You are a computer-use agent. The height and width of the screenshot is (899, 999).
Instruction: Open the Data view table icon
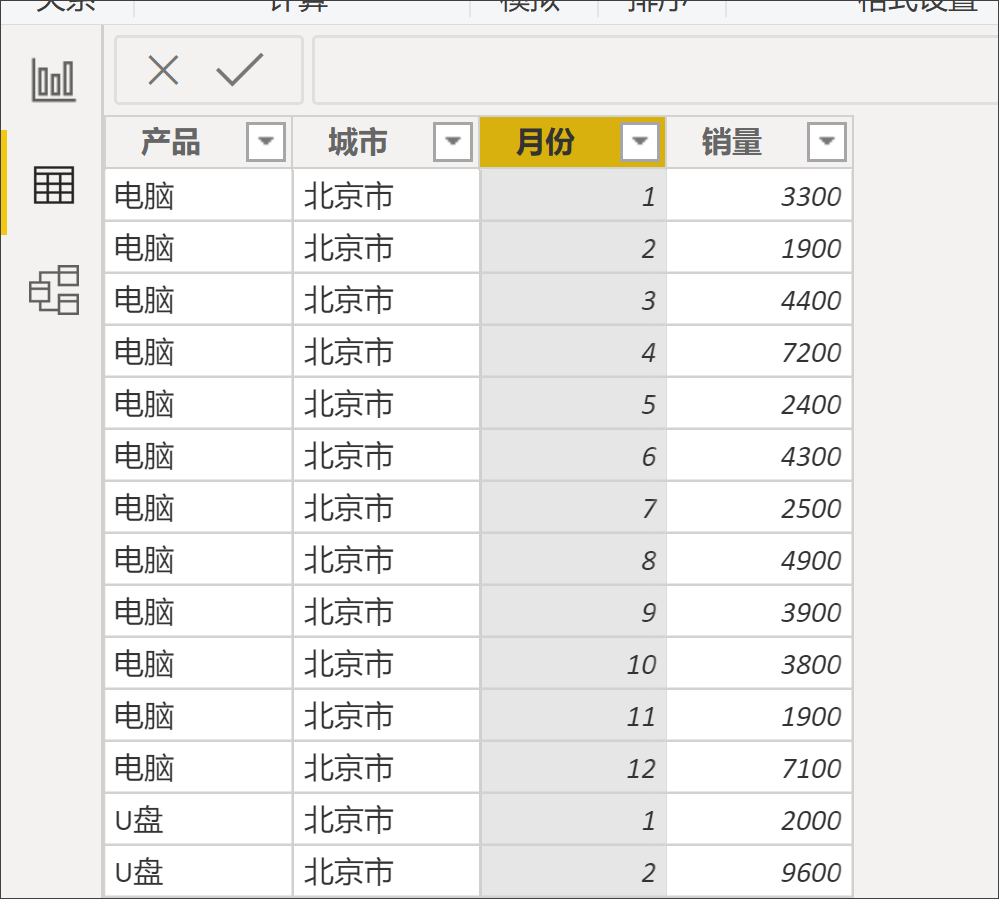tap(53, 185)
